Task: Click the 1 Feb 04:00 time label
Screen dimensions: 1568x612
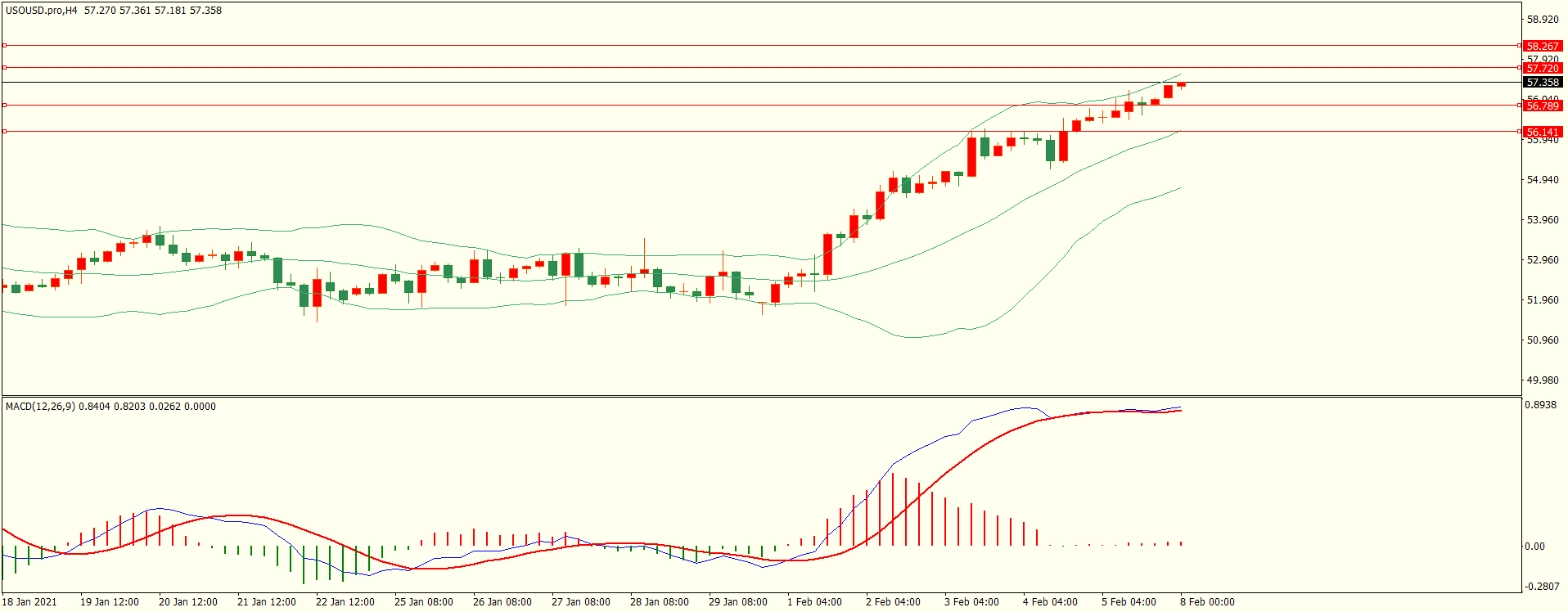Action: 814,602
